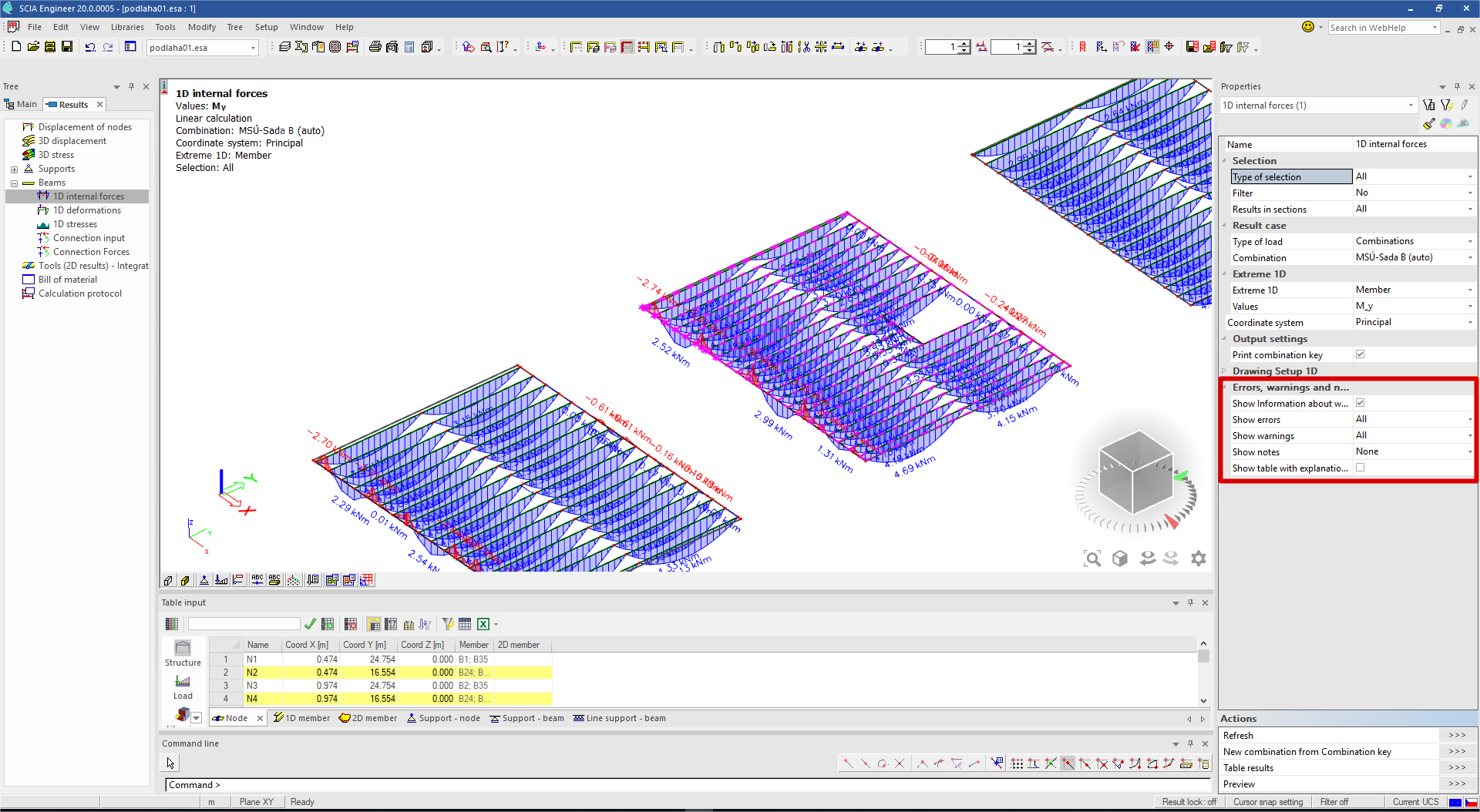Click the green checkmark in Table input
Image resolution: width=1480 pixels, height=812 pixels.
click(310, 624)
